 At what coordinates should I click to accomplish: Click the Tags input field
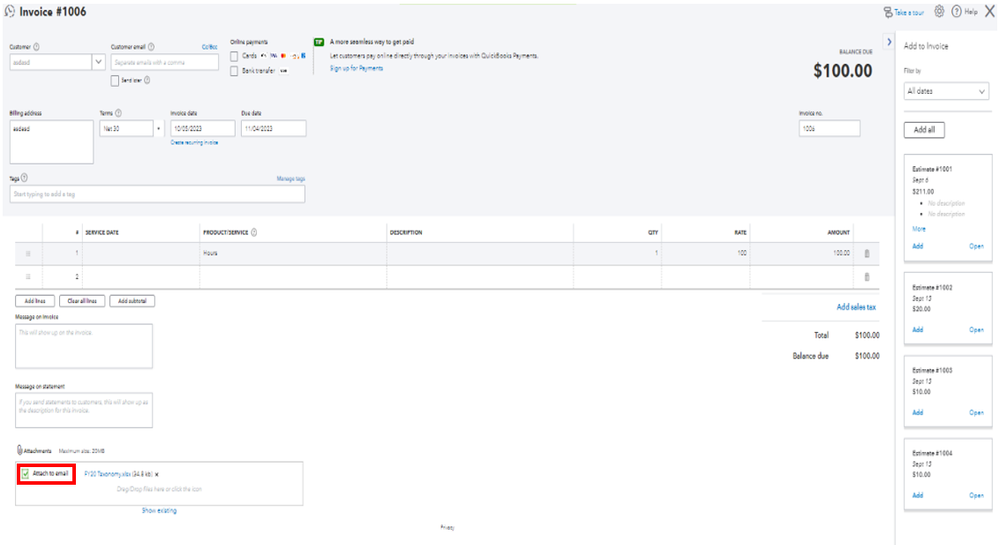157,194
